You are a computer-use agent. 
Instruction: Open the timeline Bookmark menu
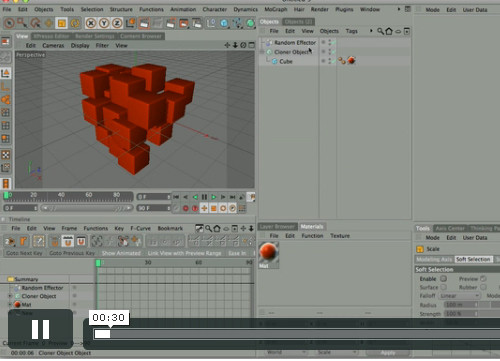(170, 228)
